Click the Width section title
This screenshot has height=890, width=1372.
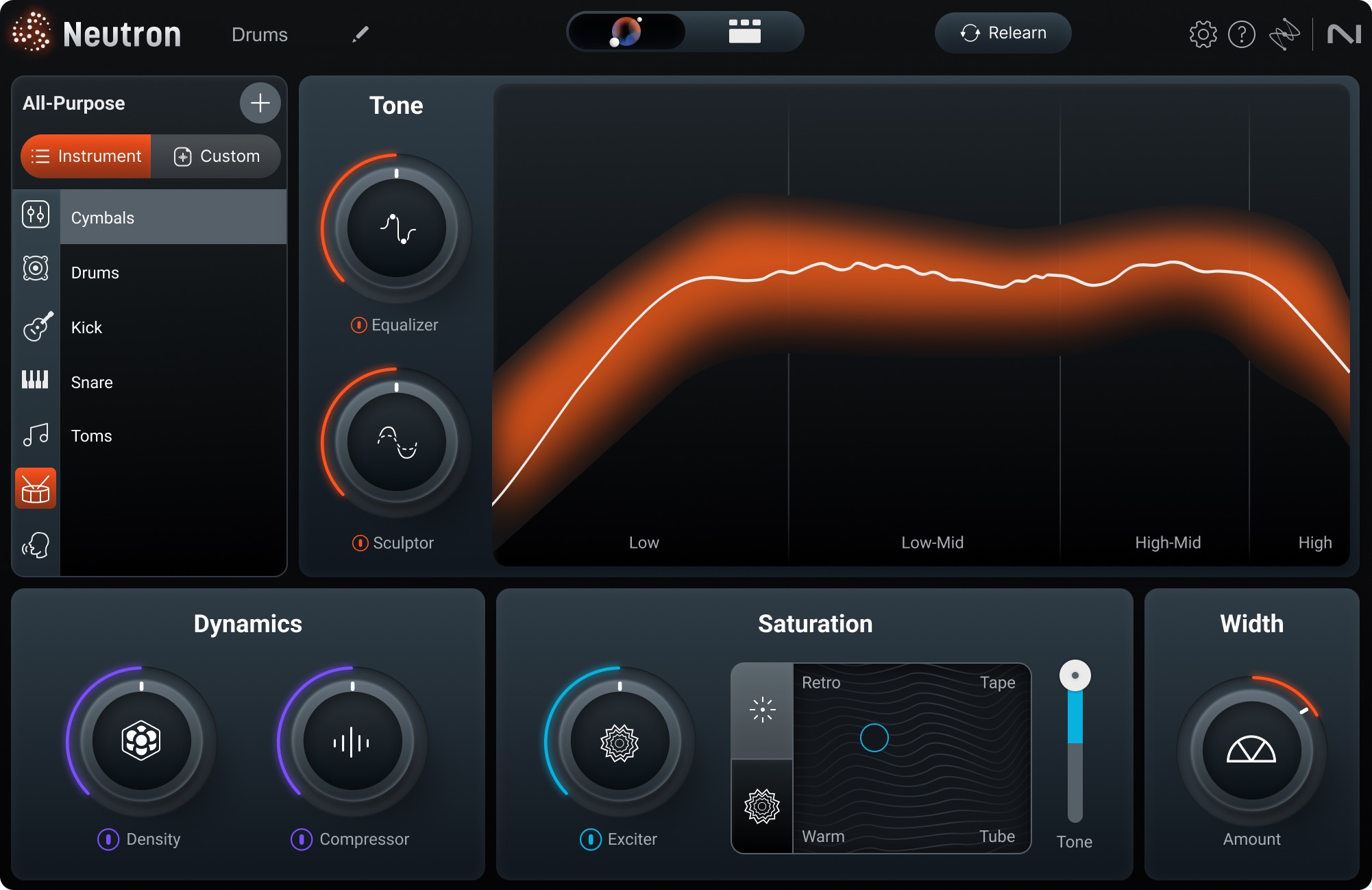pyautogui.click(x=1251, y=624)
